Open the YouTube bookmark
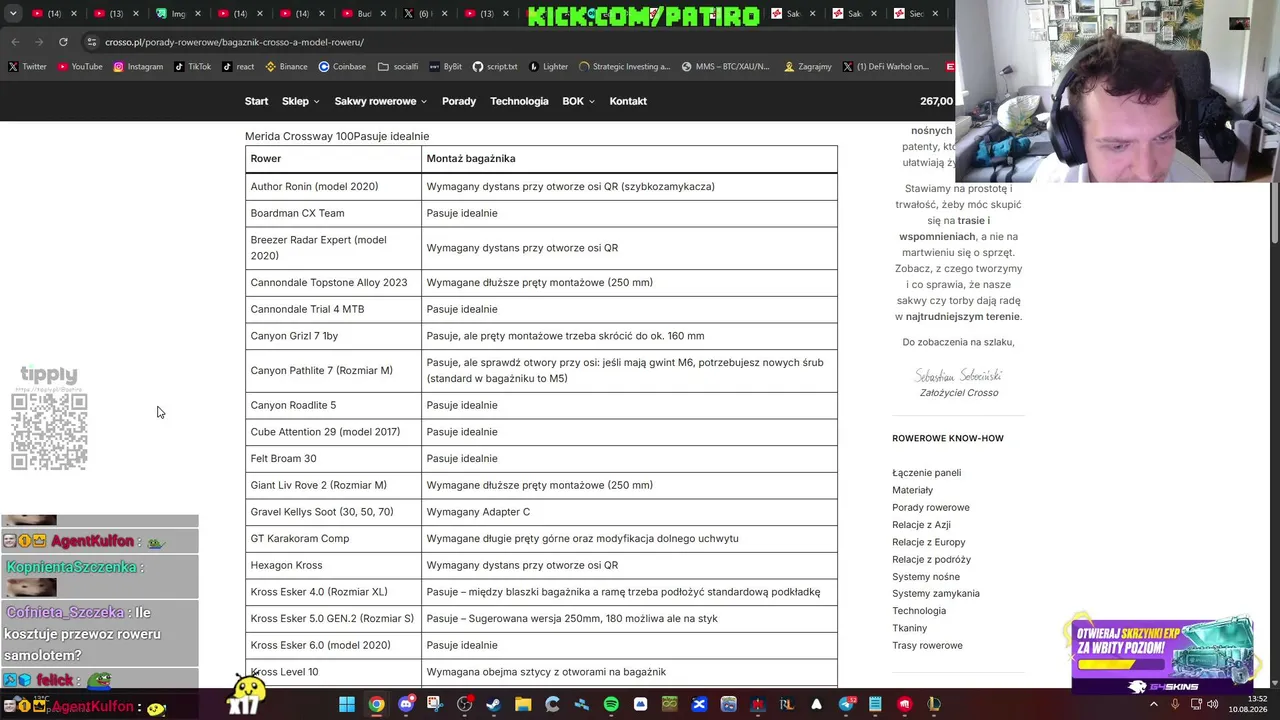The image size is (1280, 720). coord(80,67)
